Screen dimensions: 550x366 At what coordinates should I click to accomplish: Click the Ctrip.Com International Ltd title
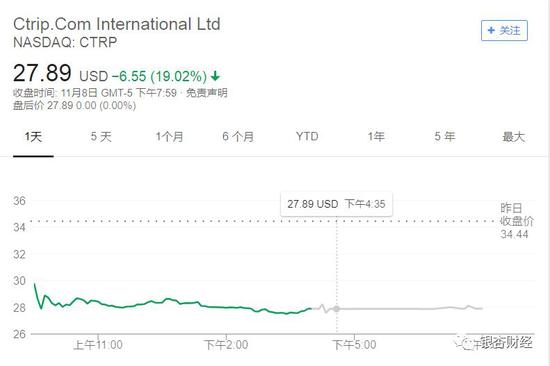117,24
